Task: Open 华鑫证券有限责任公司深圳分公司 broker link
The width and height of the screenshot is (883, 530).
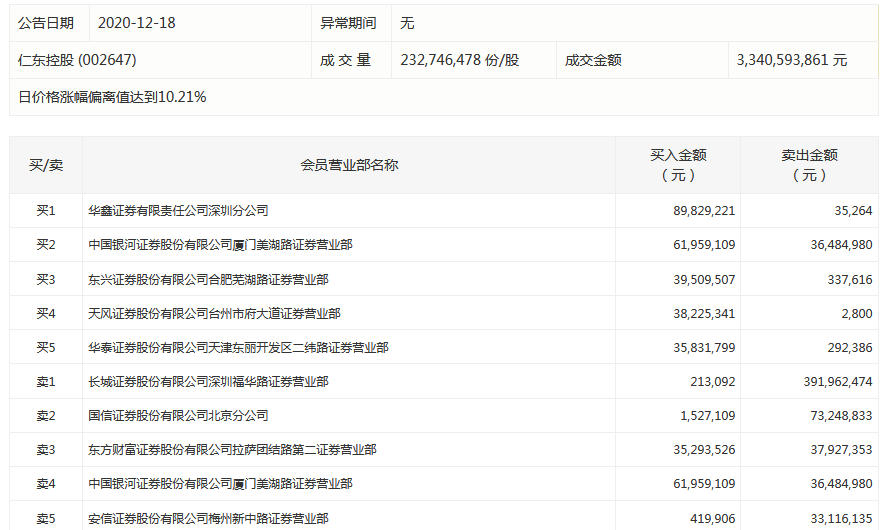Action: [x=178, y=211]
